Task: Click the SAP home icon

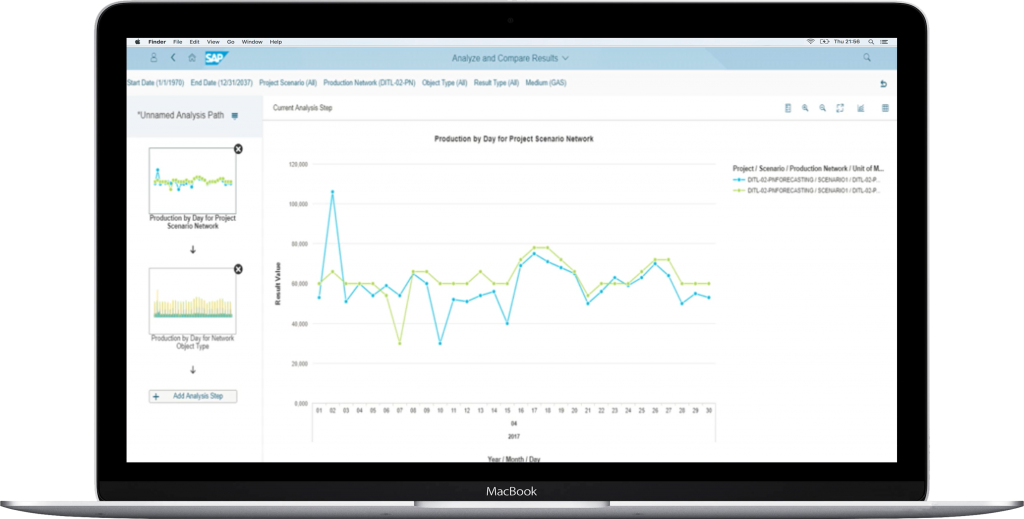Action: click(x=191, y=58)
